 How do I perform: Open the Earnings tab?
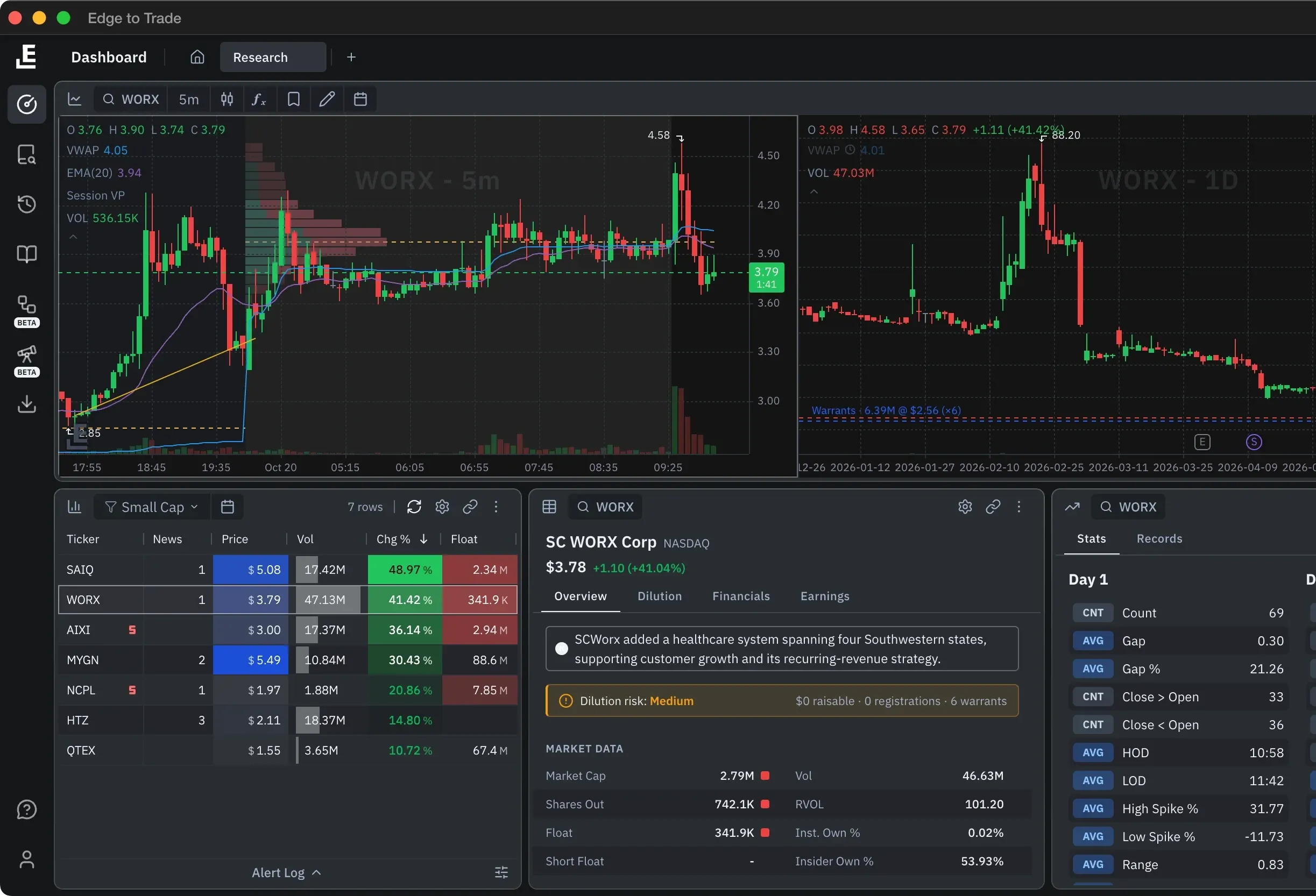click(824, 596)
